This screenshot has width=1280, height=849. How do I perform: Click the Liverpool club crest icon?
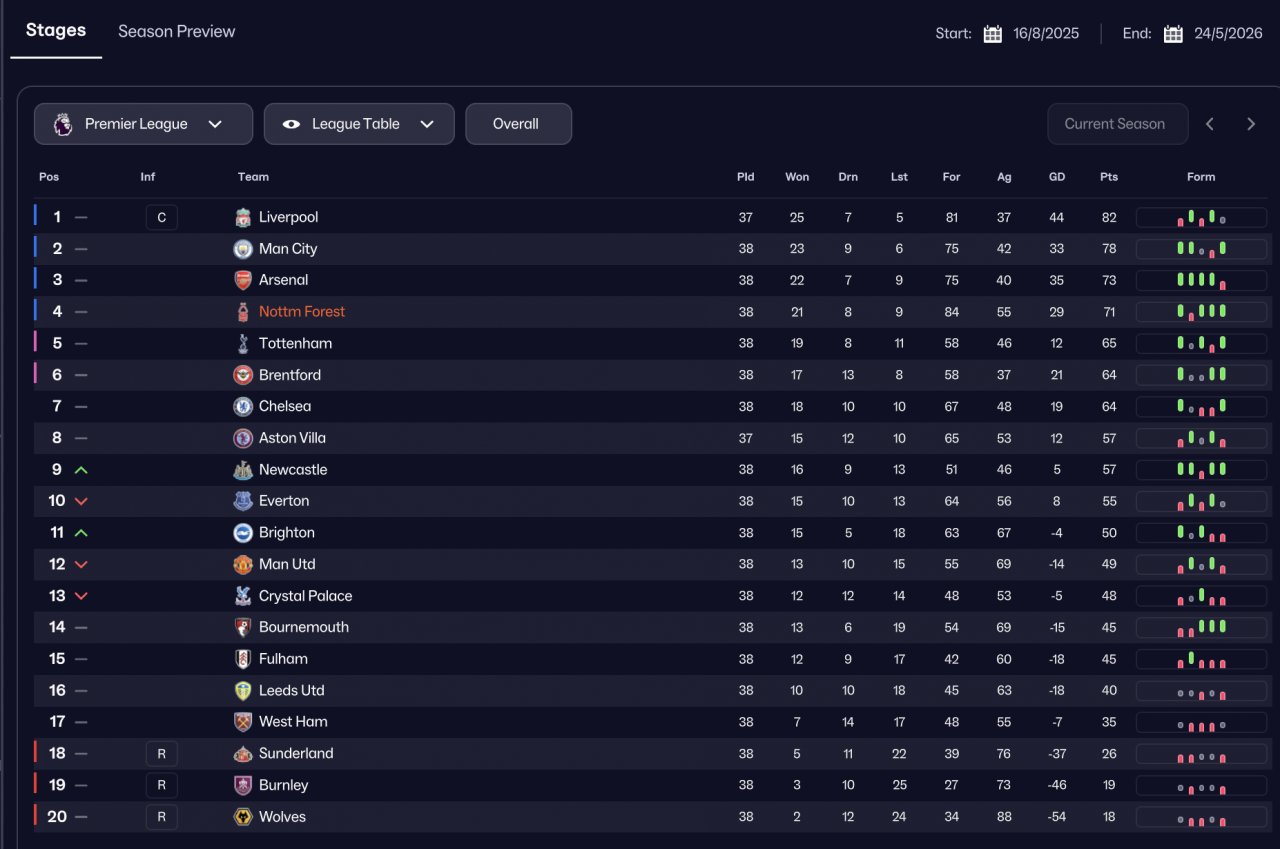243,217
